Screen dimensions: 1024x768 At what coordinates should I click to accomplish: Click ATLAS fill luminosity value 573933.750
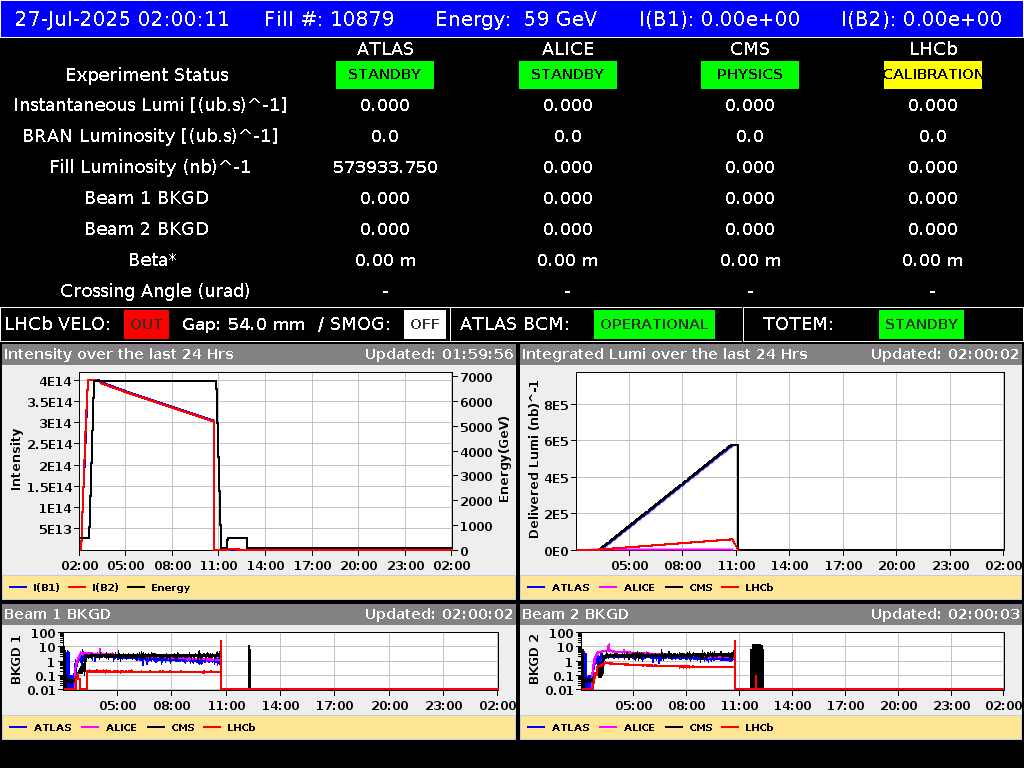(385, 167)
